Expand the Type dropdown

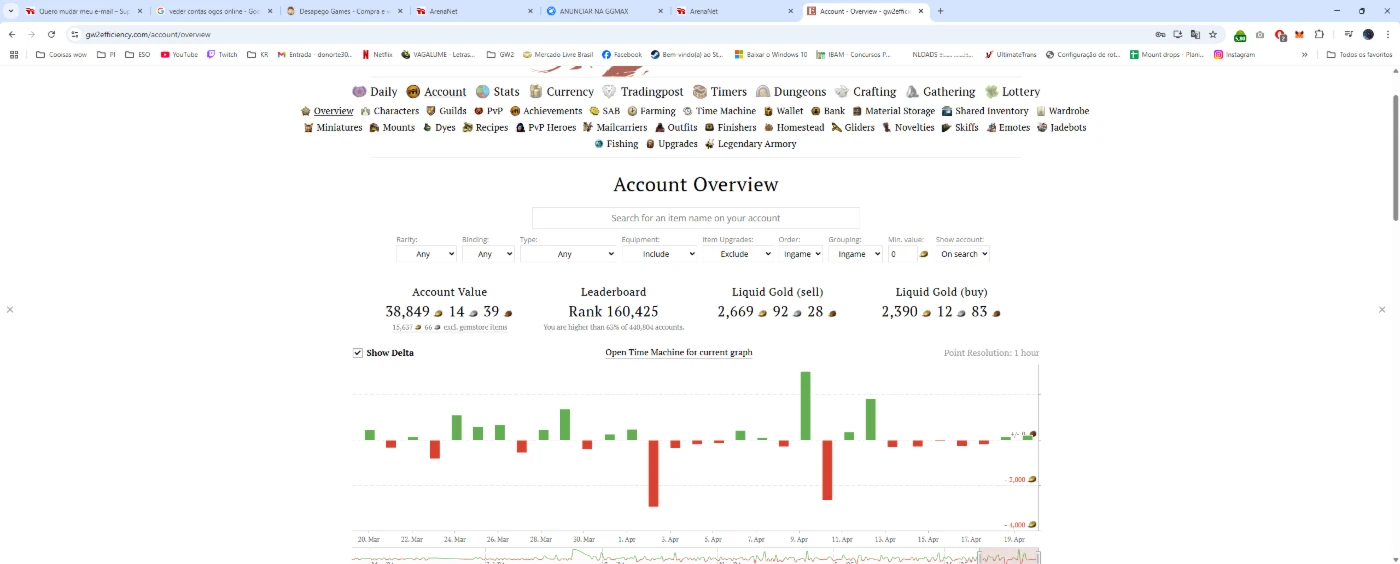coord(567,254)
